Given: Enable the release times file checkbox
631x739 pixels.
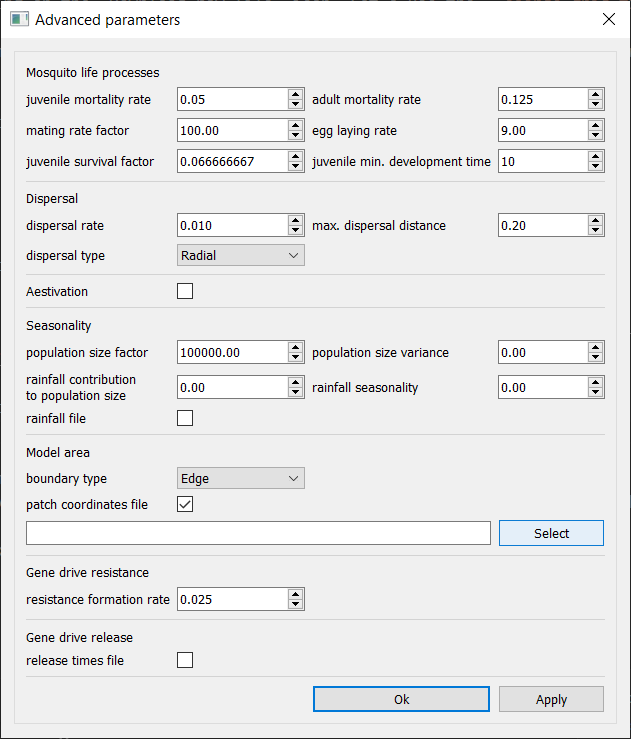Looking at the screenshot, I should (185, 660).
